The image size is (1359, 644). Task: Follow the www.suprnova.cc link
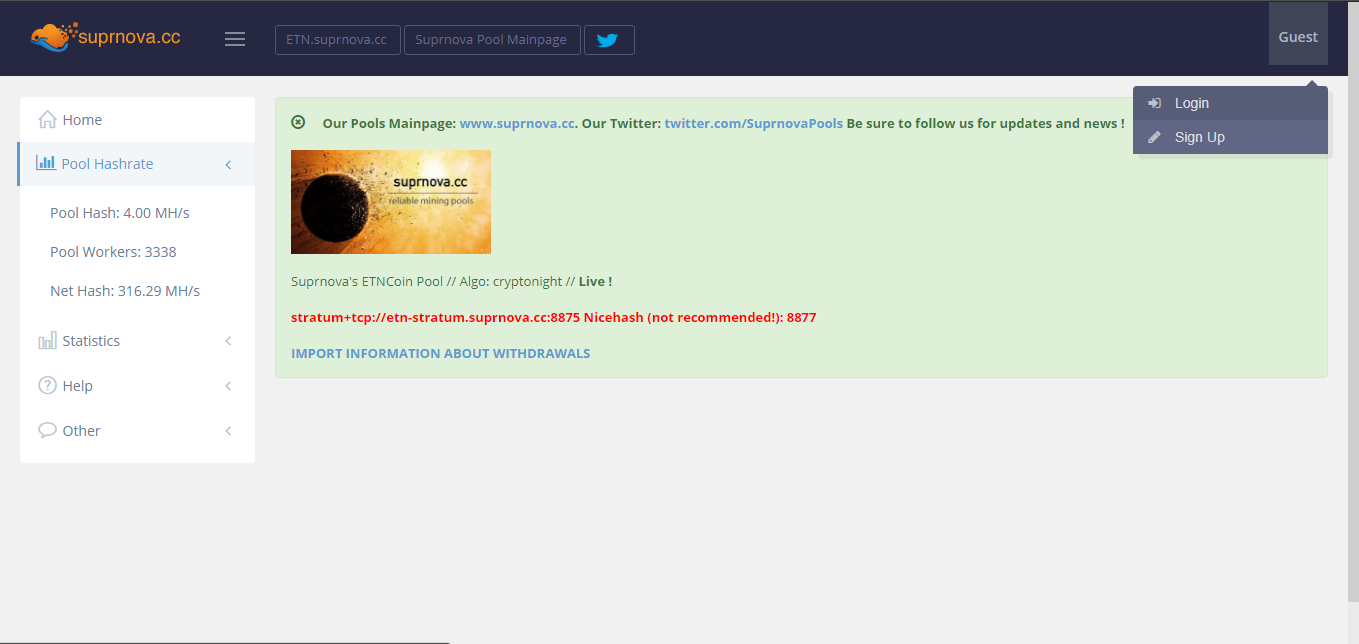517,123
